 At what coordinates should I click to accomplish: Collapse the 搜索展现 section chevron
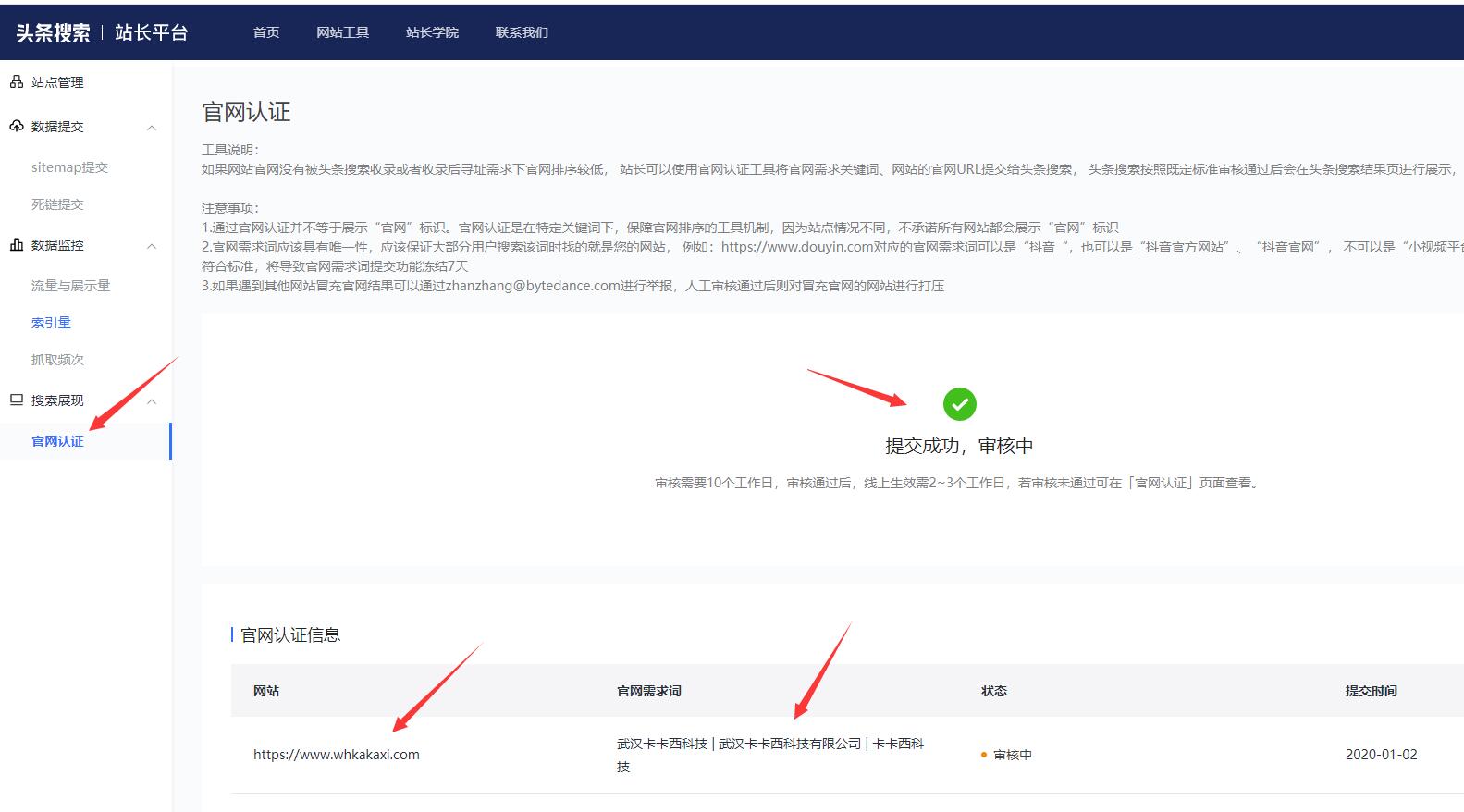pos(153,401)
